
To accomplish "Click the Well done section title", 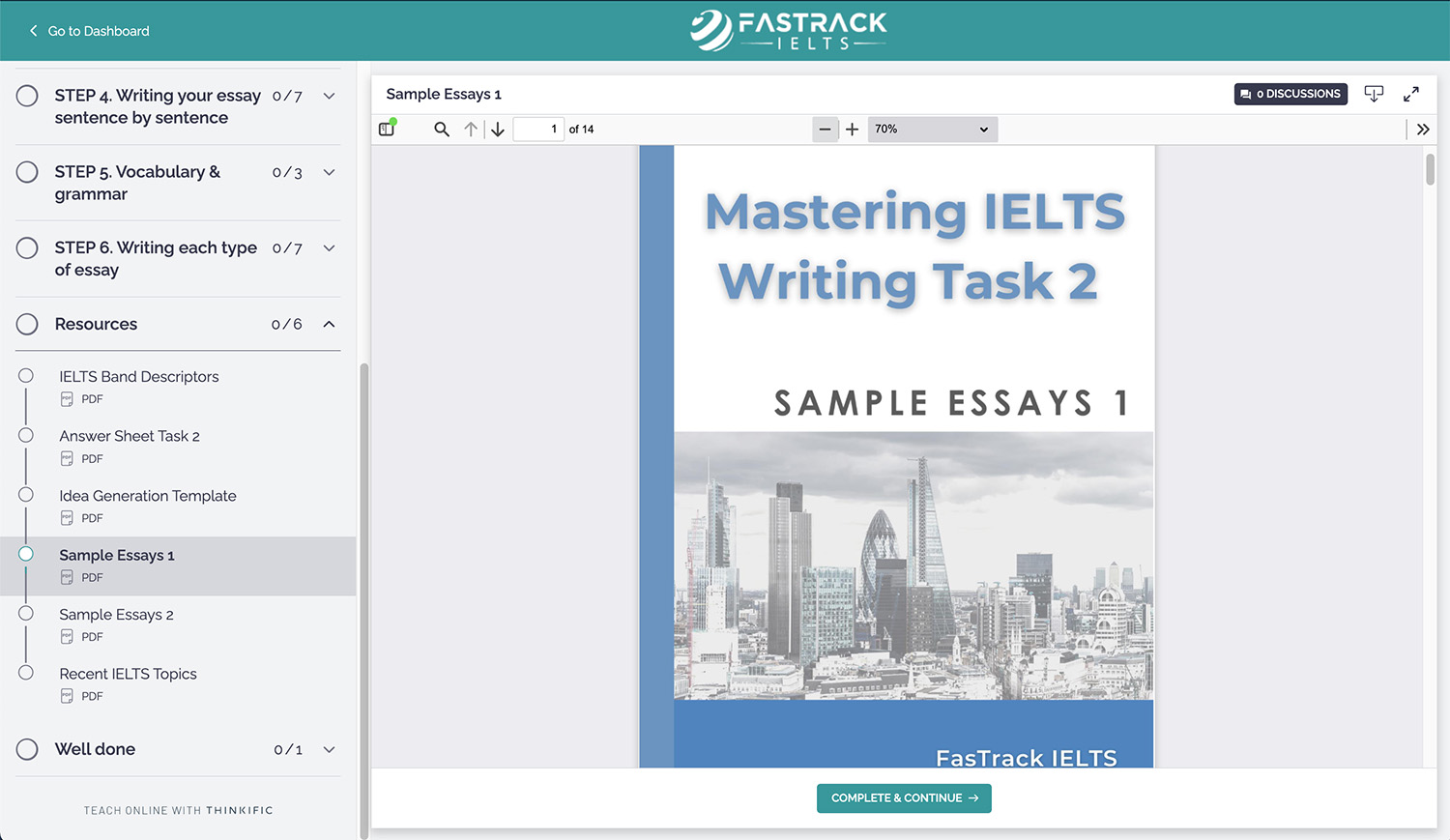I will pos(95,749).
